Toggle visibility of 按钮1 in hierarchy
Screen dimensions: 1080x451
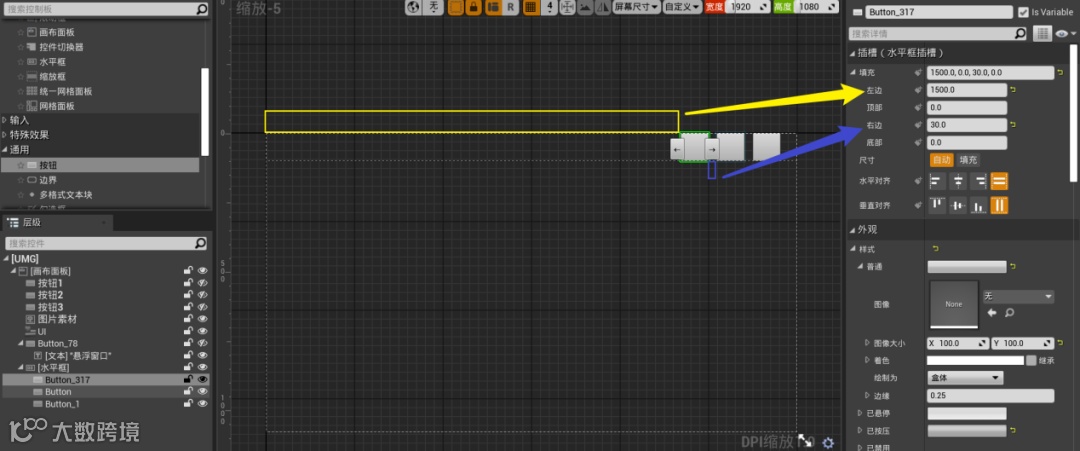tap(202, 283)
